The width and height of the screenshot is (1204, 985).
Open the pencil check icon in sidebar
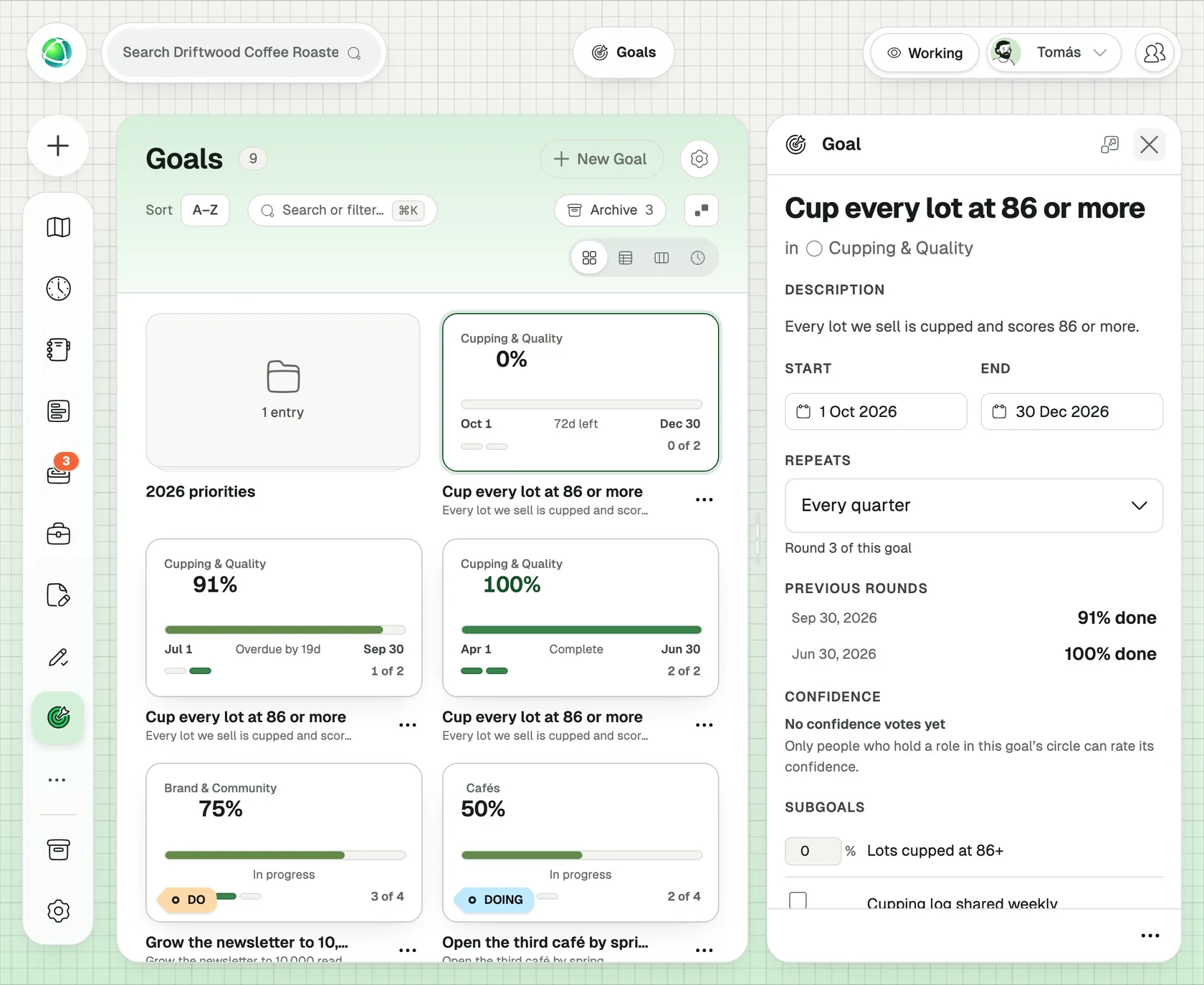point(58,657)
